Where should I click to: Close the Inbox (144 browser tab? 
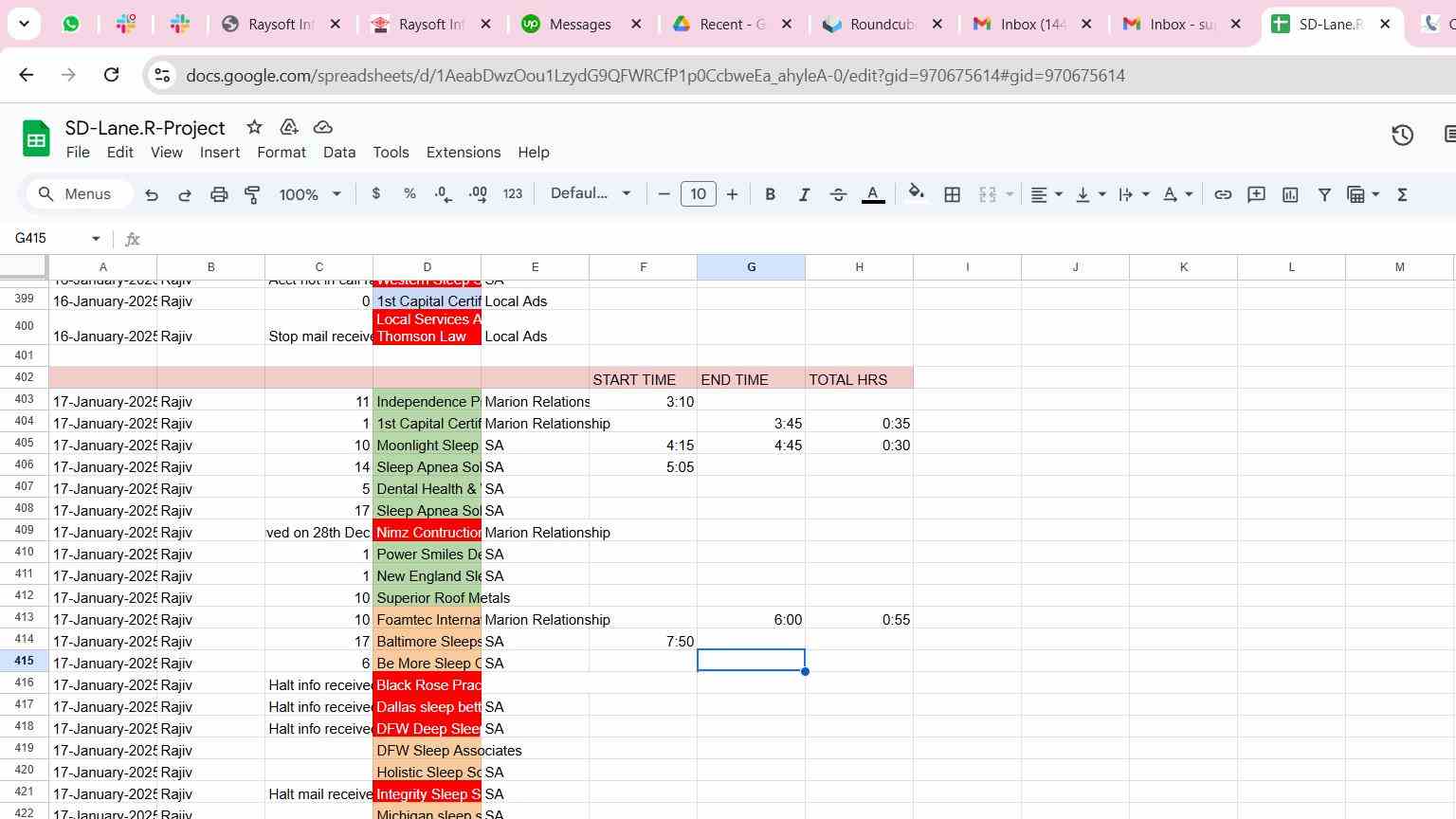(1086, 25)
